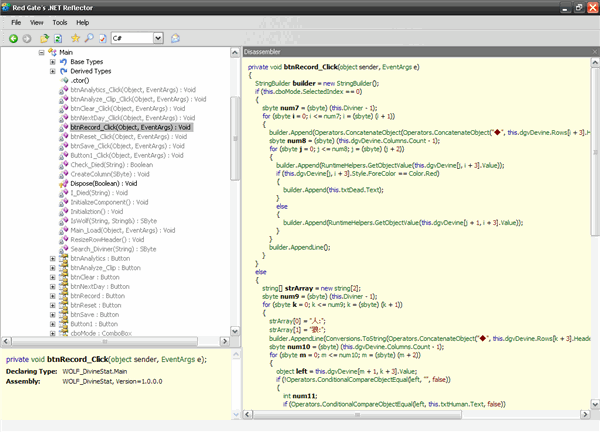Viewport: 600px width, 432px height.
Task: Select CreateColumn(SByte) : Void
Action: (110, 174)
